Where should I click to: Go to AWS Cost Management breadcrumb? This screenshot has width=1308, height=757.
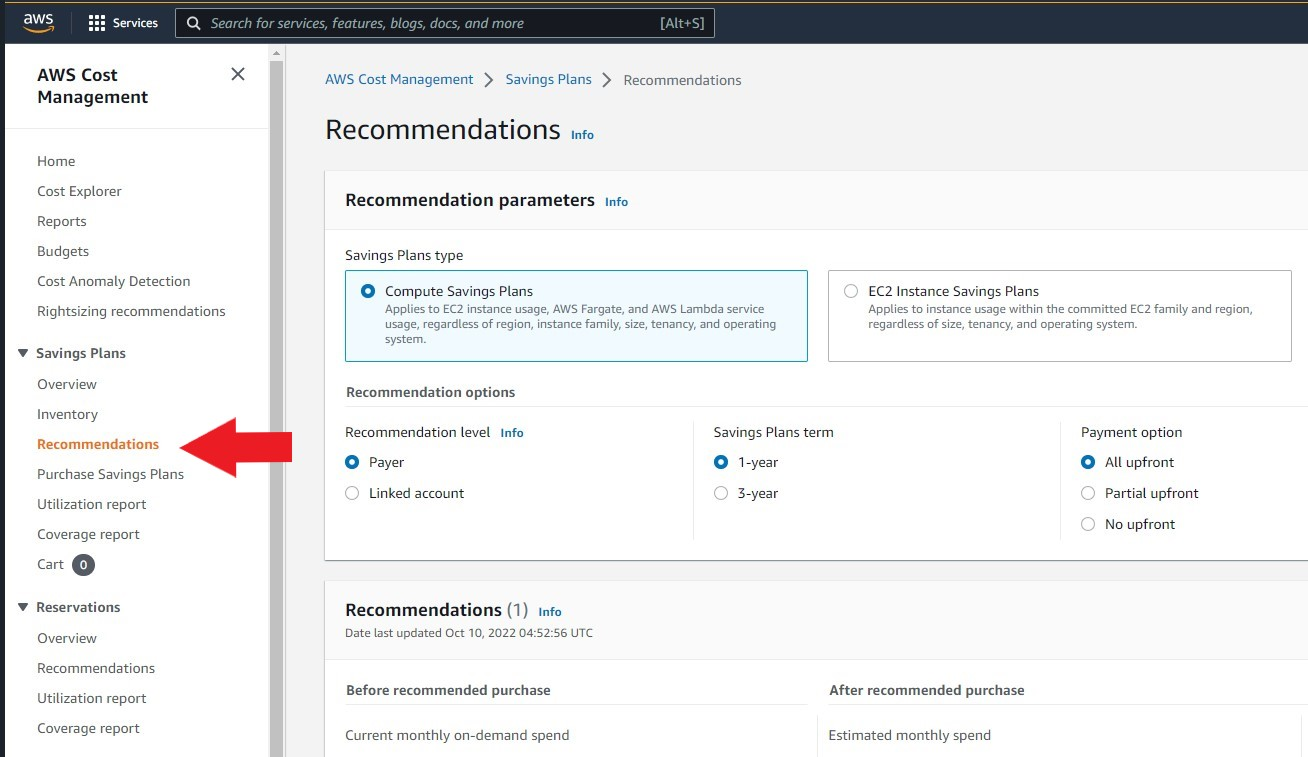tap(399, 79)
